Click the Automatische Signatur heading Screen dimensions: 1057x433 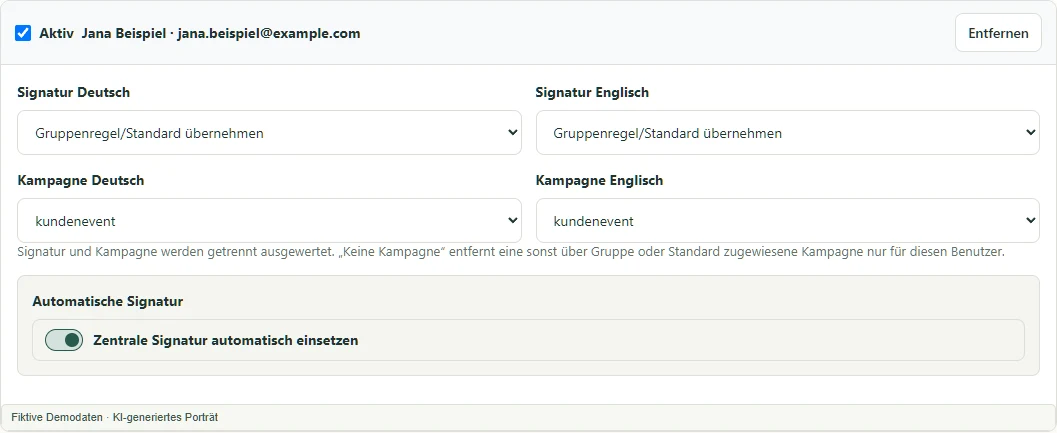click(108, 301)
